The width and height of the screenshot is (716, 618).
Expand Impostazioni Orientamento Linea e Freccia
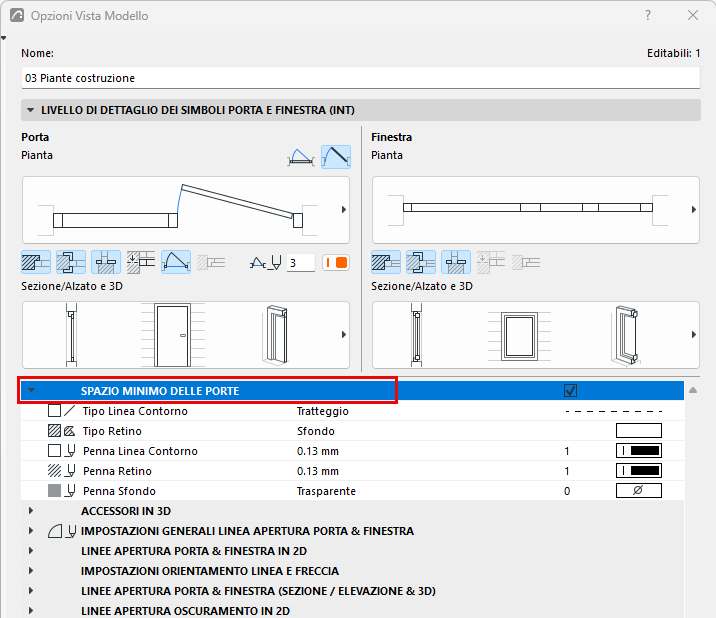click(x=31, y=571)
